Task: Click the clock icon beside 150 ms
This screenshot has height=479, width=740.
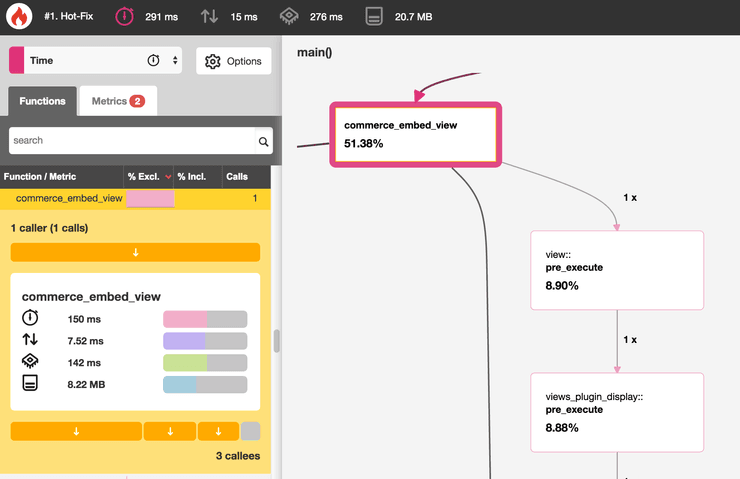Action: point(30,317)
